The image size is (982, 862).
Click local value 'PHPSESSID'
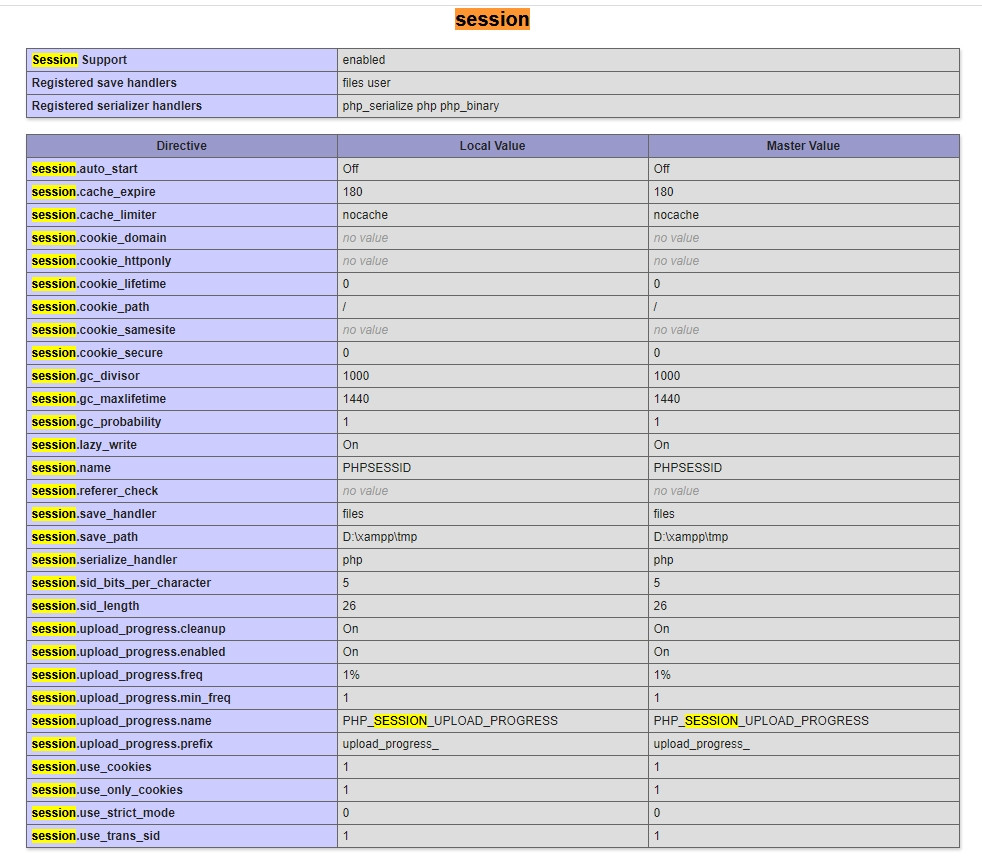377,468
